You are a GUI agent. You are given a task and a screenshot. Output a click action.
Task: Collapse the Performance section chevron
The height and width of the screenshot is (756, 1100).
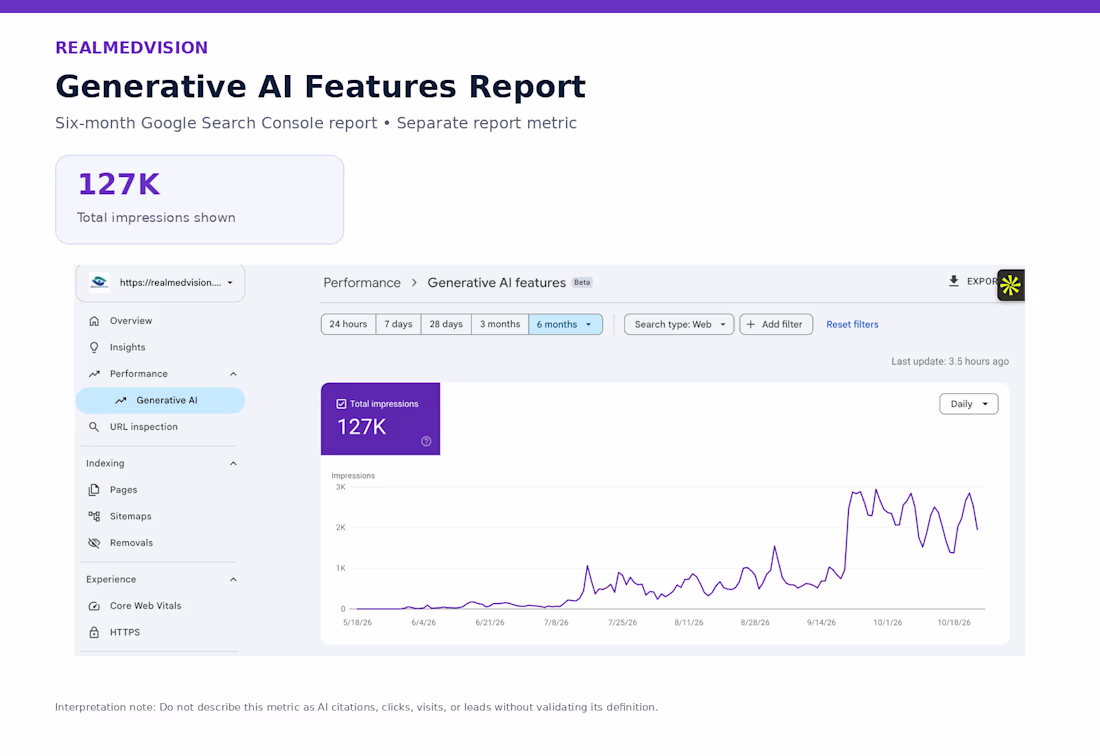(x=234, y=374)
